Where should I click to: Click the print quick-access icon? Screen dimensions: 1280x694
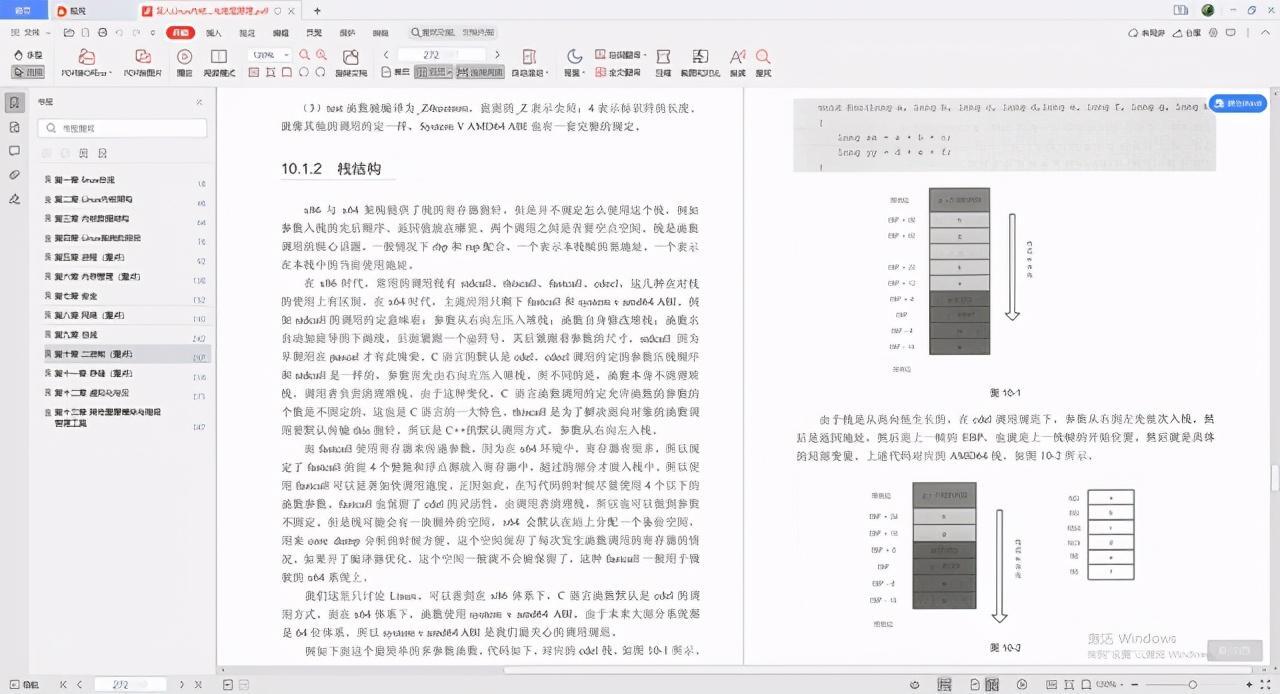click(103, 33)
